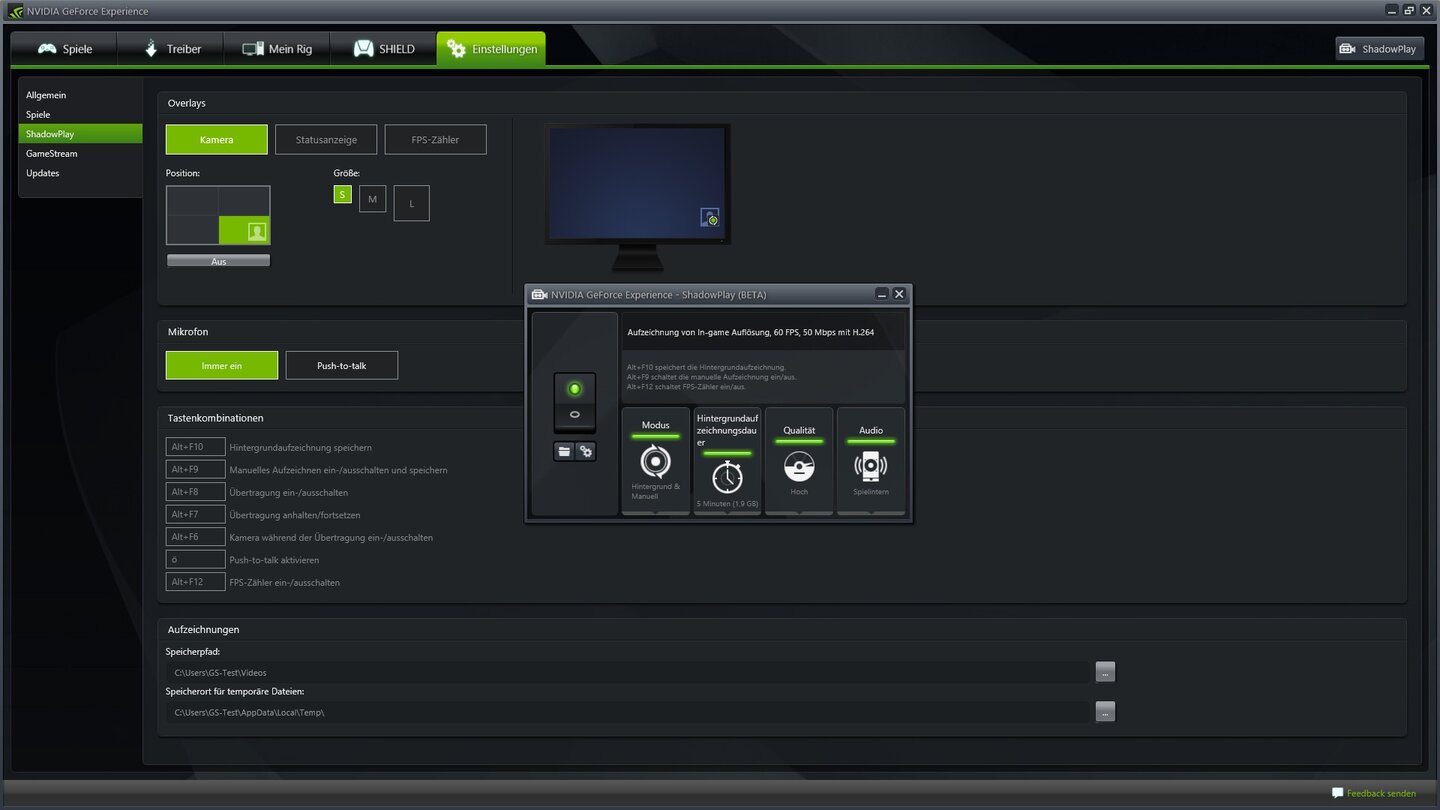This screenshot has width=1440, height=810.
Task: Edit the Alt+F6 hotkey field
Action: point(195,537)
